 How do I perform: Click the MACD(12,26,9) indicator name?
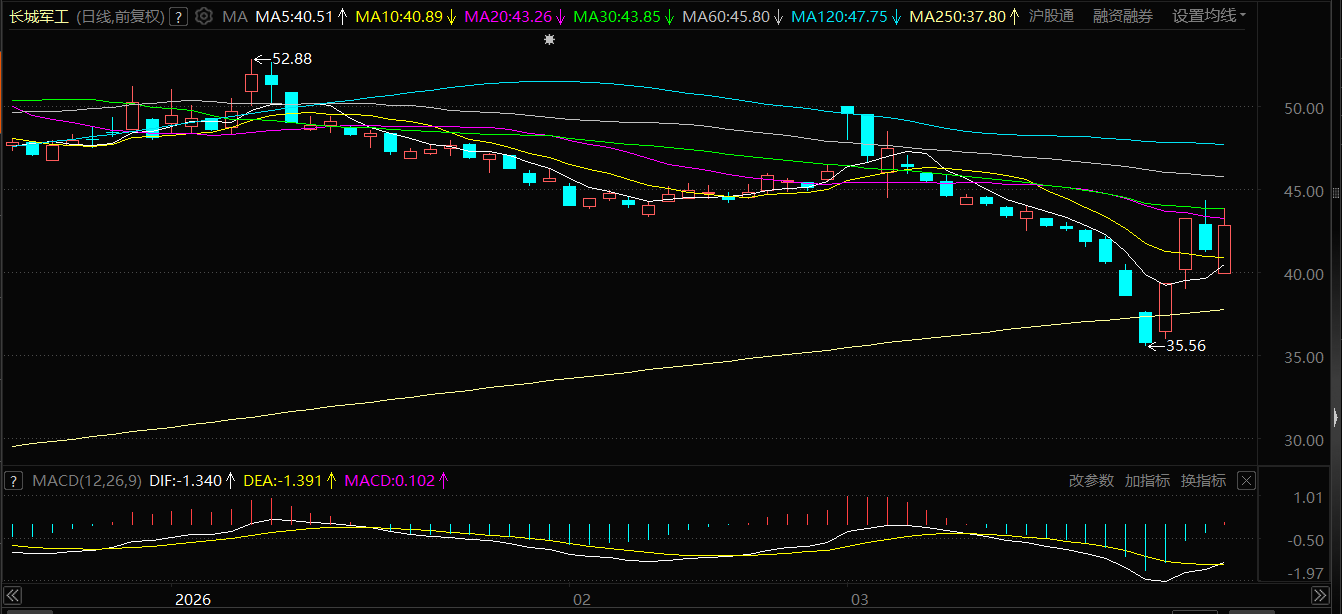pos(86,481)
